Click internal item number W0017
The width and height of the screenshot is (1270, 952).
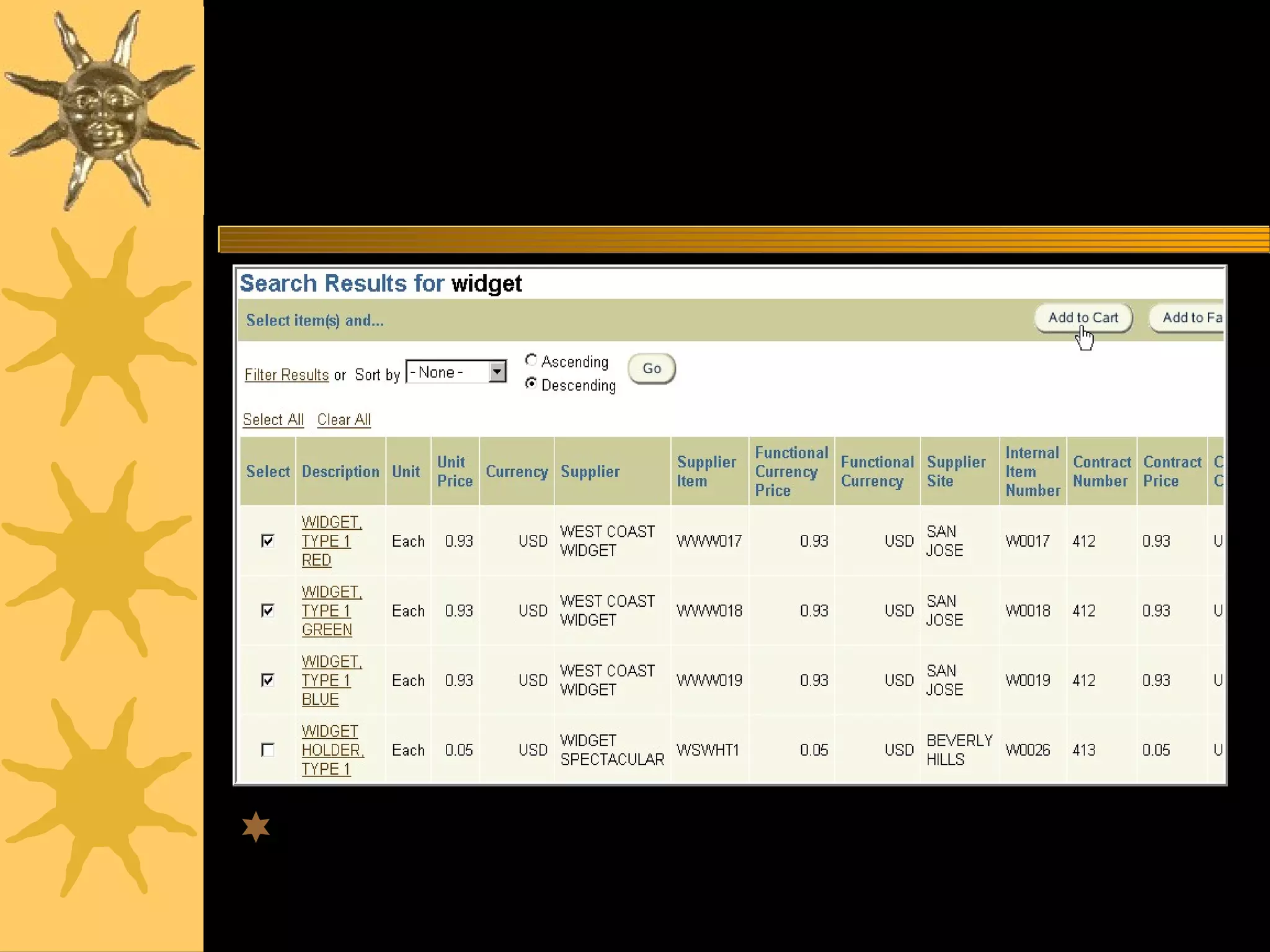1028,541
